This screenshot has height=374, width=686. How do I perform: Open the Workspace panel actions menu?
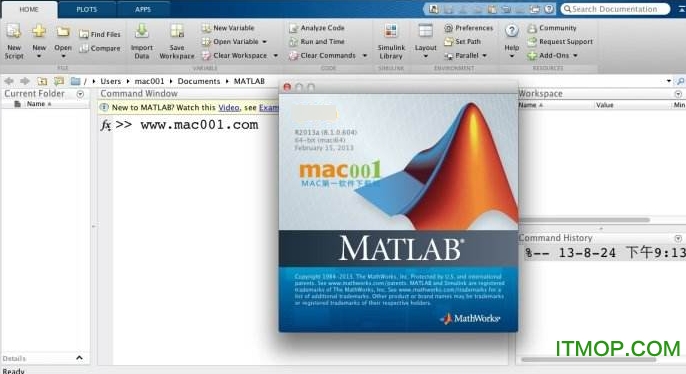[678, 94]
